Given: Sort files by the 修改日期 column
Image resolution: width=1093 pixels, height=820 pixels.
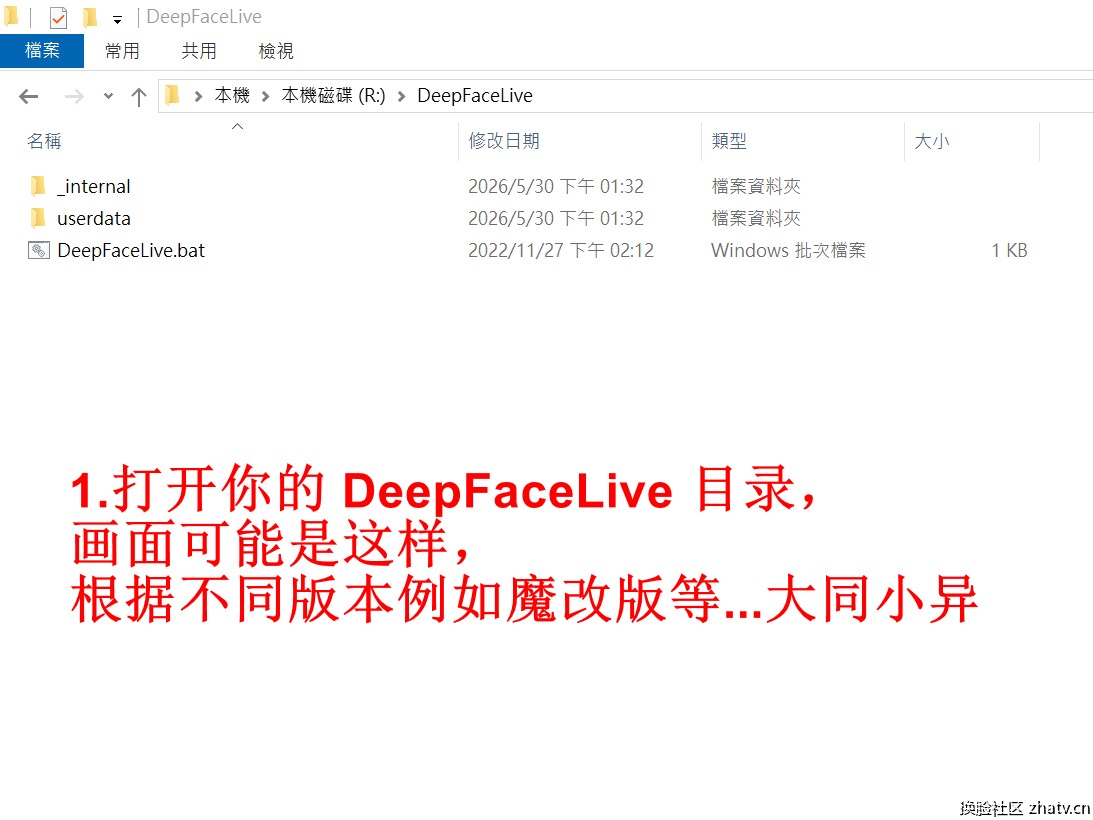Looking at the screenshot, I should (x=504, y=142).
